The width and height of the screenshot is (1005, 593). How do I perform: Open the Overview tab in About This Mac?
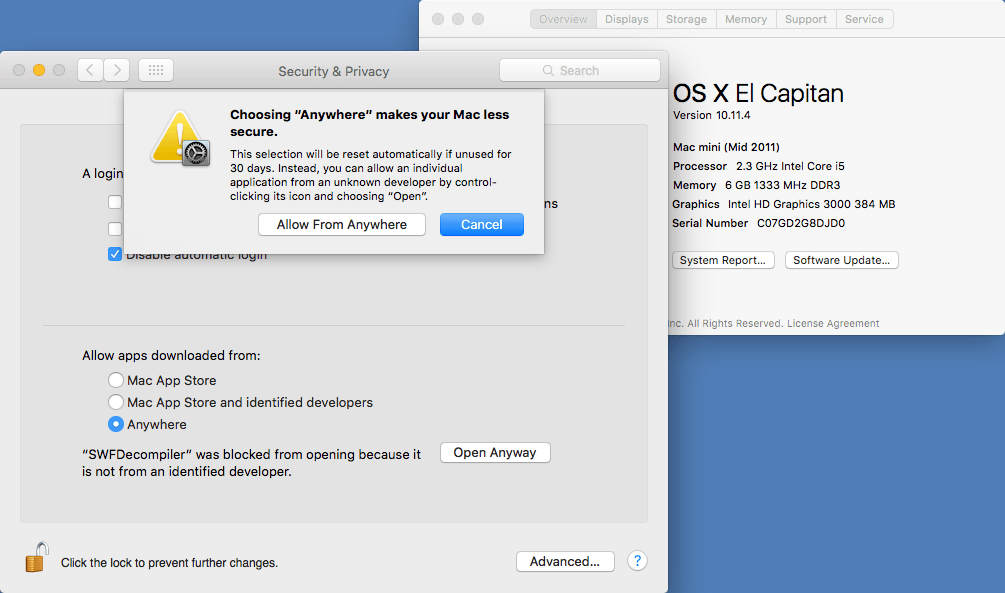(563, 19)
